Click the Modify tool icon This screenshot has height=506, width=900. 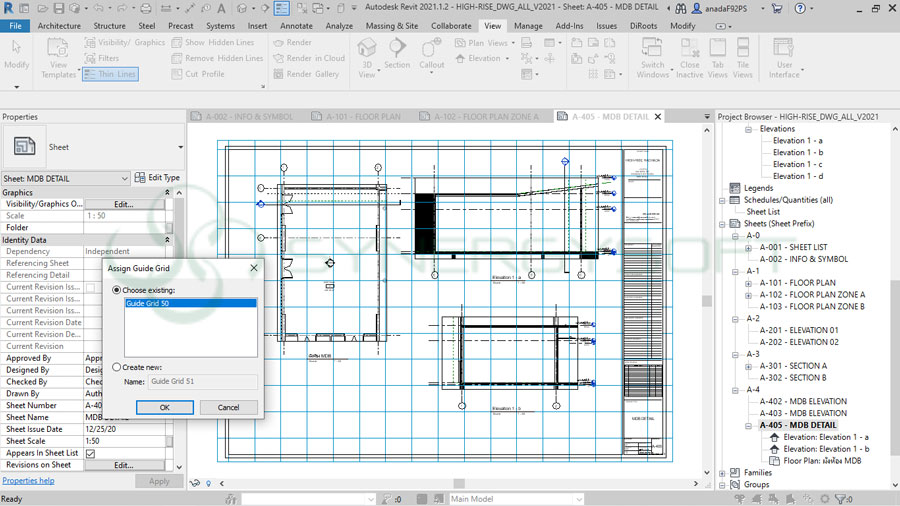[16, 49]
